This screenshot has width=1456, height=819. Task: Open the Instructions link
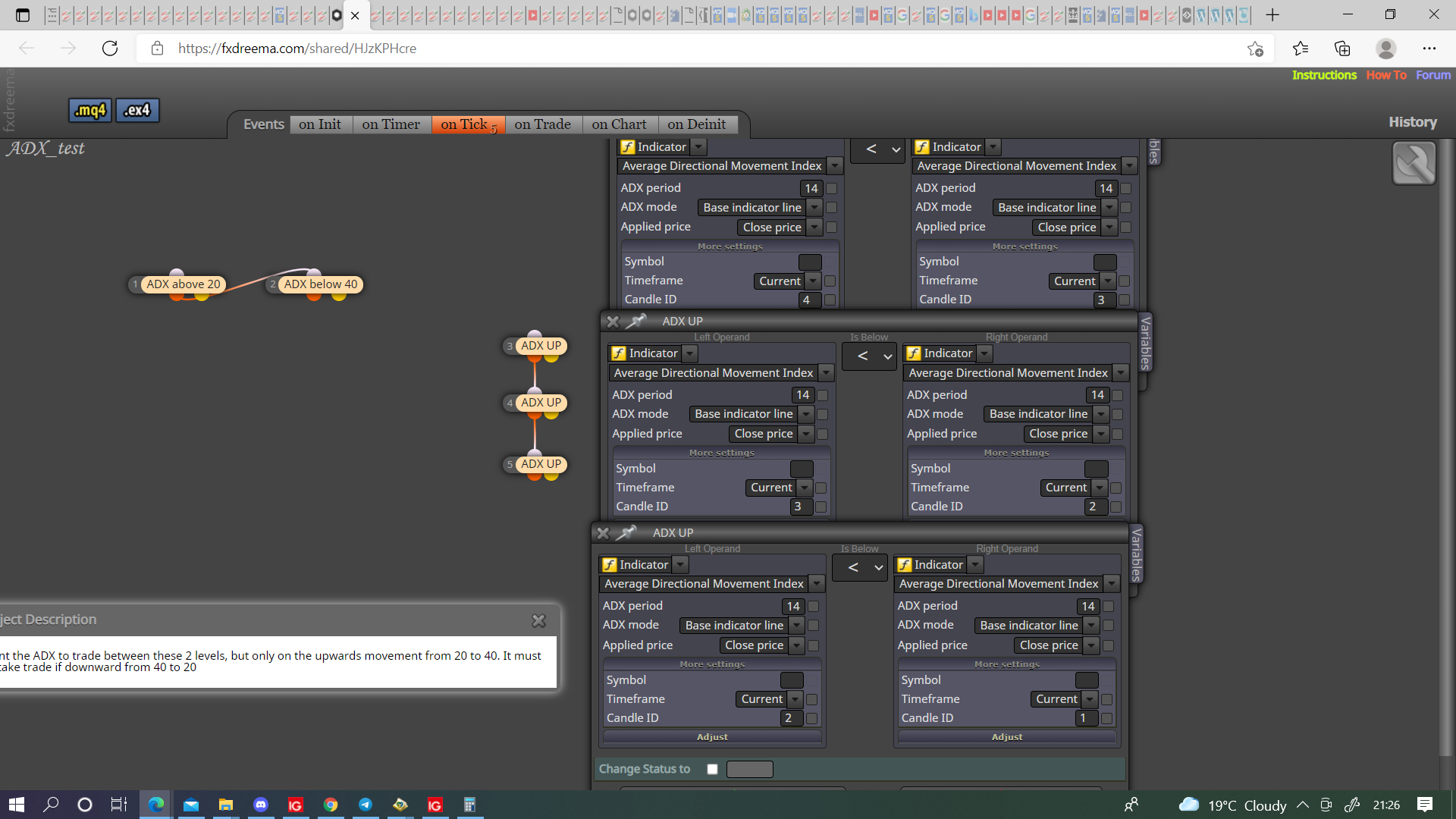1324,75
